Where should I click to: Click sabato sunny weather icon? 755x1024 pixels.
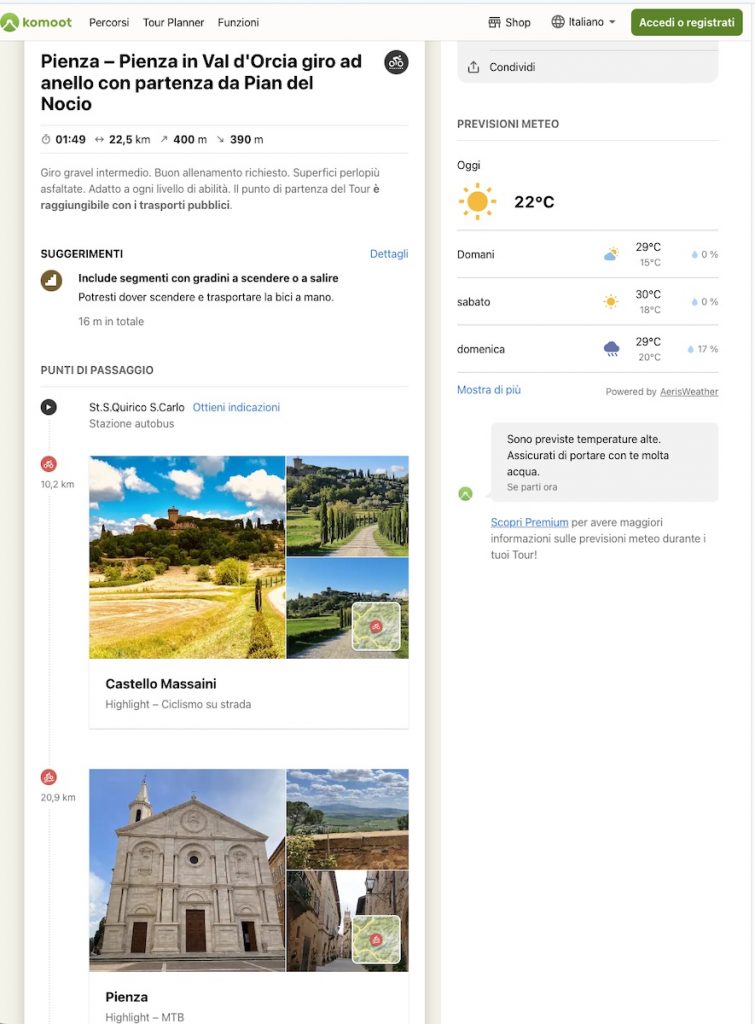pyautogui.click(x=611, y=302)
